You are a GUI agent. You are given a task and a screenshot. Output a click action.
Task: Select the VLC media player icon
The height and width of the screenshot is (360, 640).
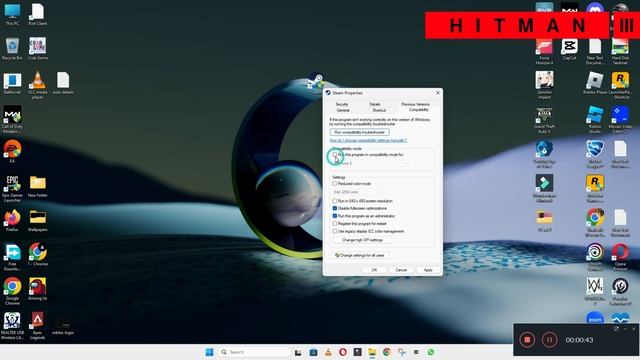38,85
